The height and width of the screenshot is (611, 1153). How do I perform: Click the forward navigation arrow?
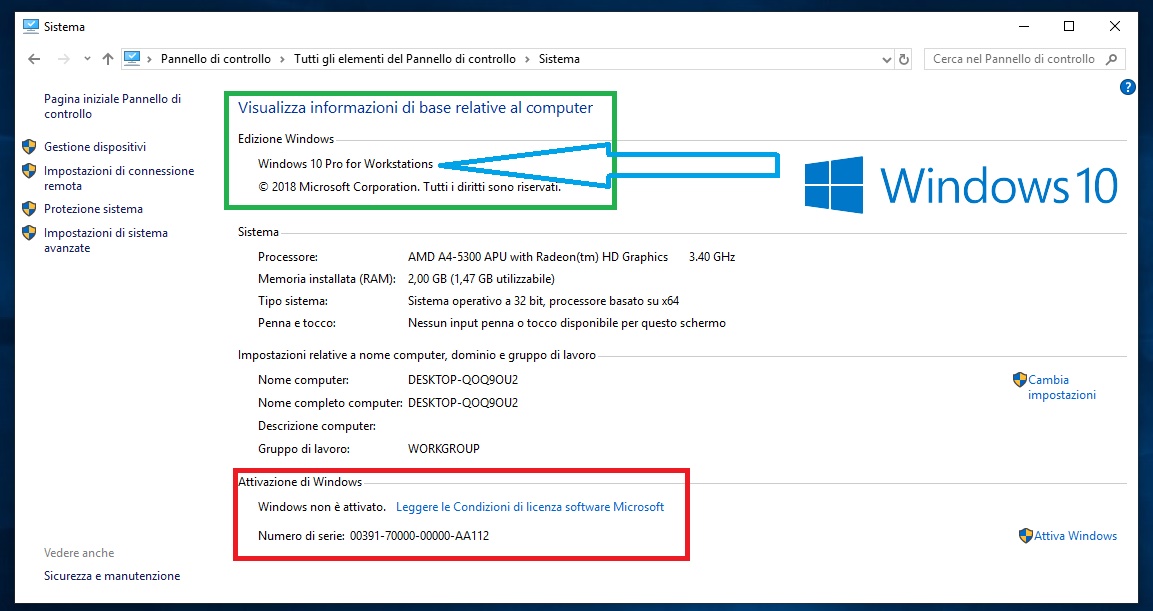coord(63,59)
